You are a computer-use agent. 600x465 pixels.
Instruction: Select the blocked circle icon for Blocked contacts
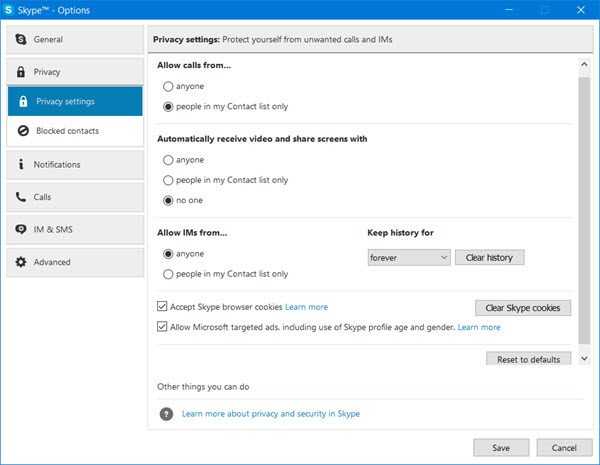tap(23, 131)
